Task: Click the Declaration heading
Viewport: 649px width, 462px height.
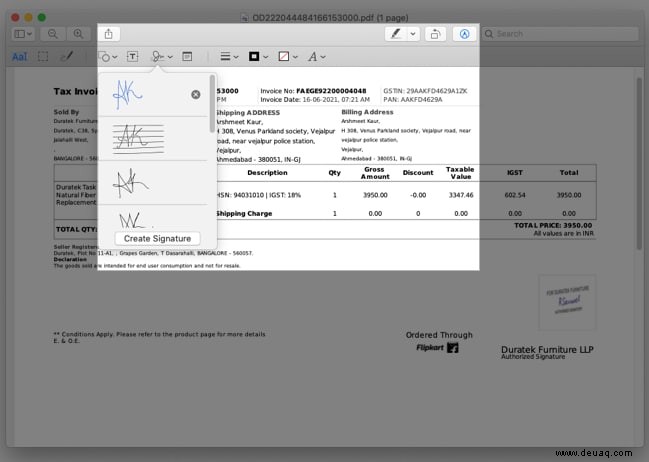Action: tap(70, 260)
